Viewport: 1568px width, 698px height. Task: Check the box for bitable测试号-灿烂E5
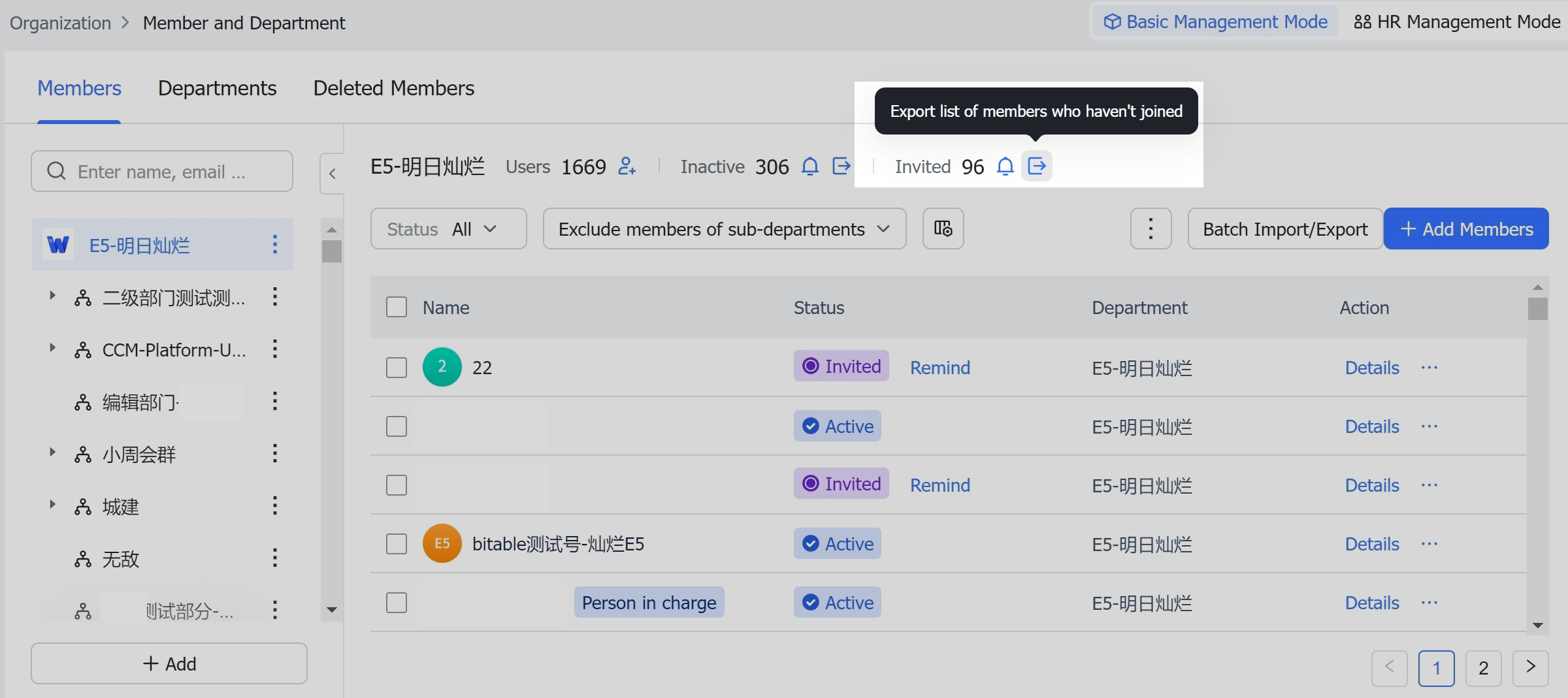pos(397,544)
